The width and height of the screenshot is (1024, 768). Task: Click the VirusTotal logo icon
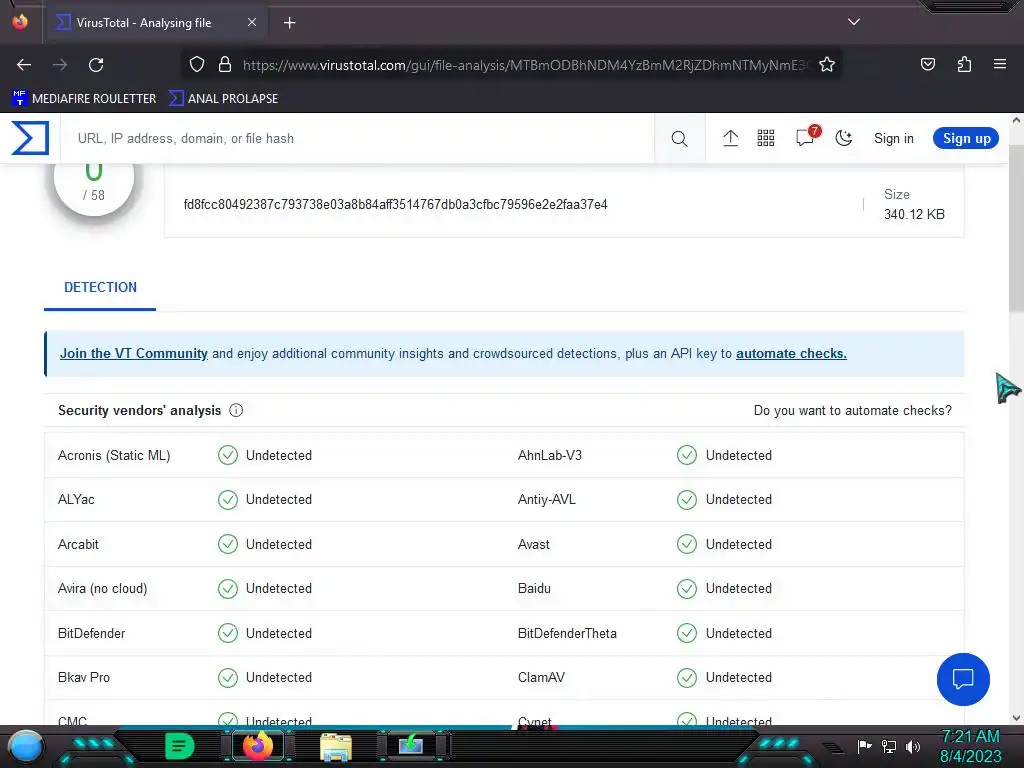pos(30,138)
